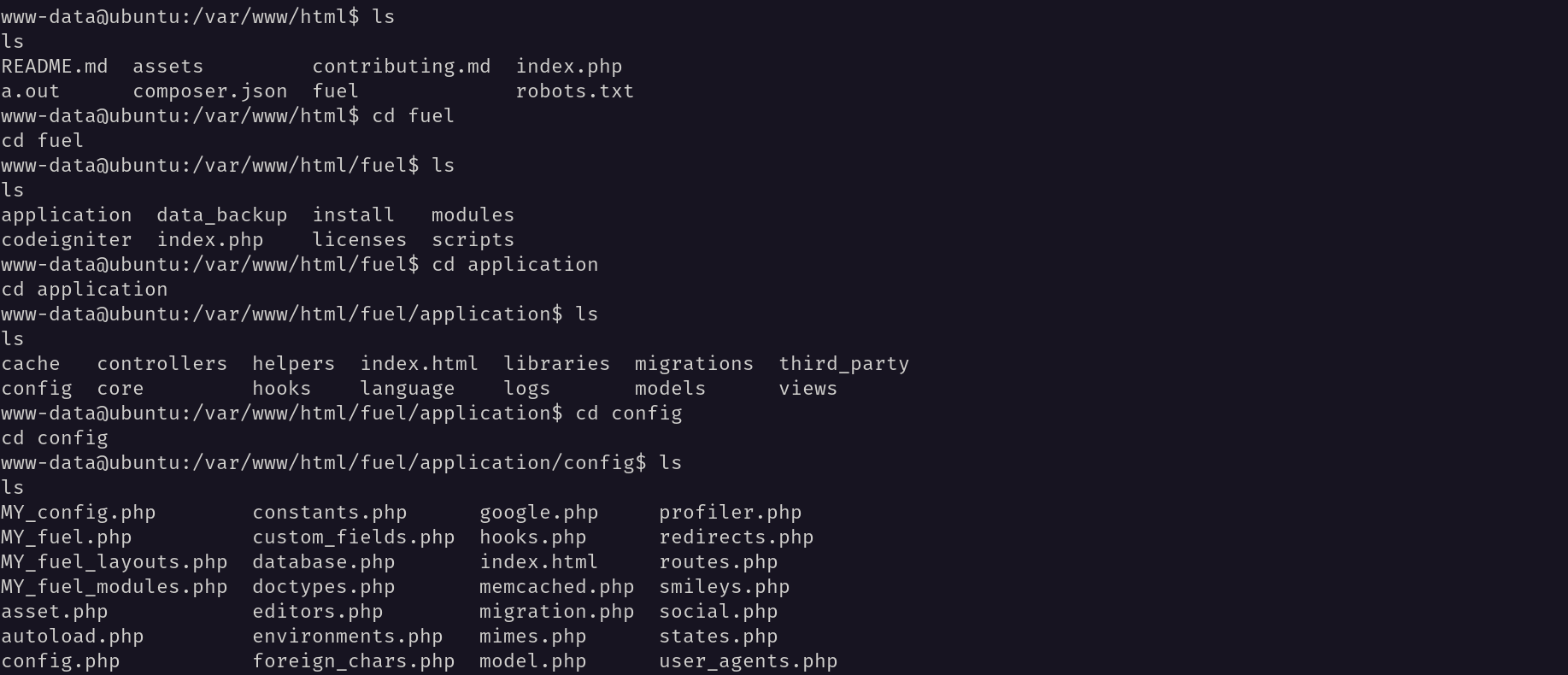1568x675 pixels.
Task: Click the 'cd application' command text
Action: 515,265
